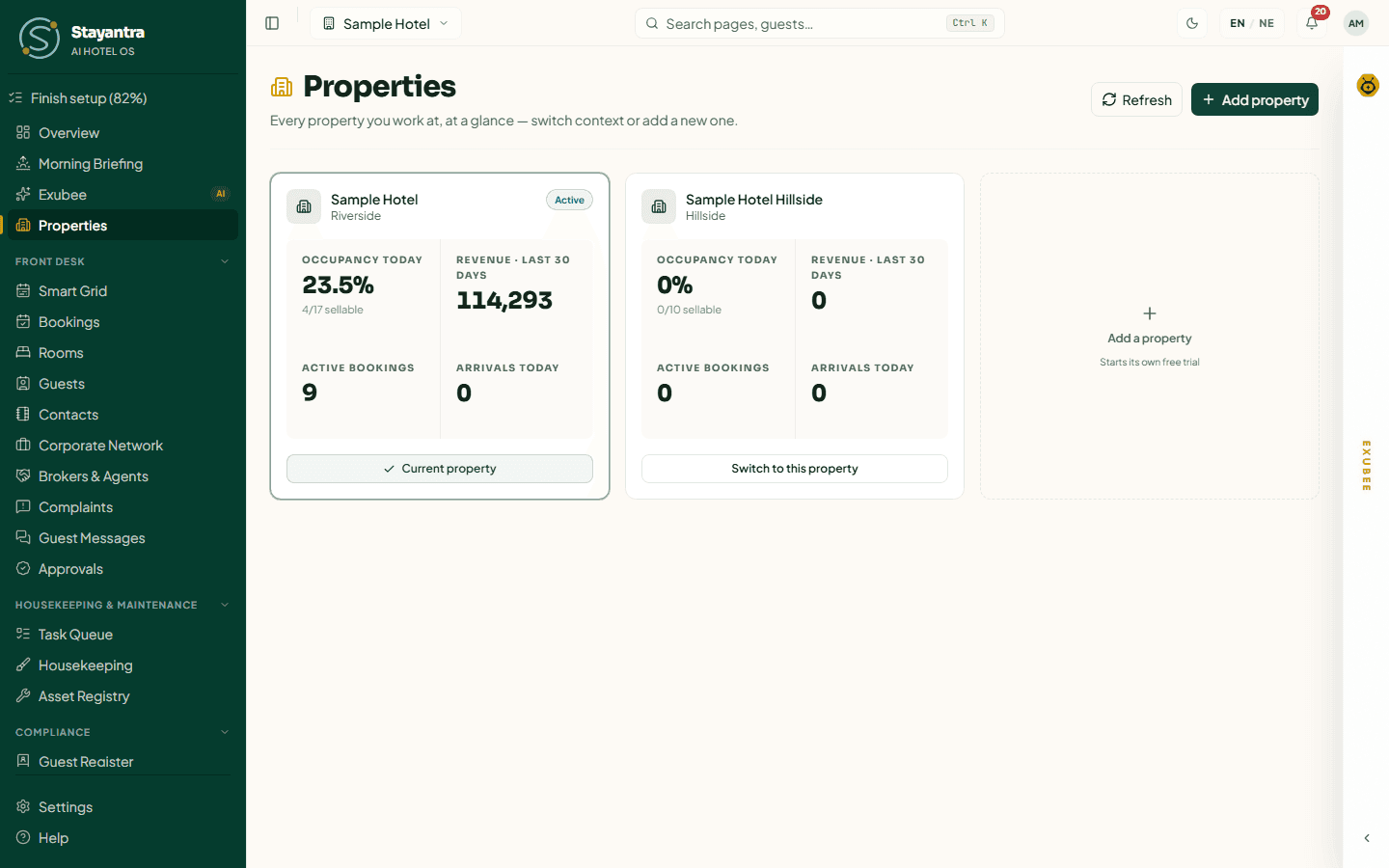Click the Task Queue list icon
Screen dimensions: 1389x868
pos(23,634)
